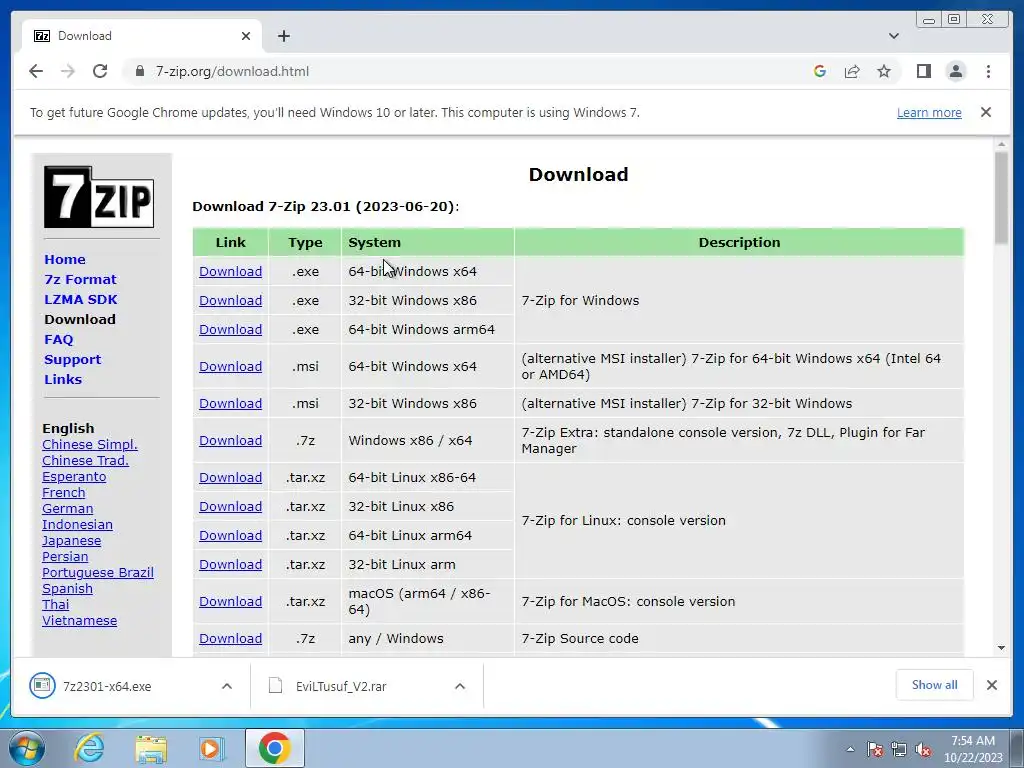
Task: Open the LZMA SDK sidebar link
Action: click(x=81, y=299)
